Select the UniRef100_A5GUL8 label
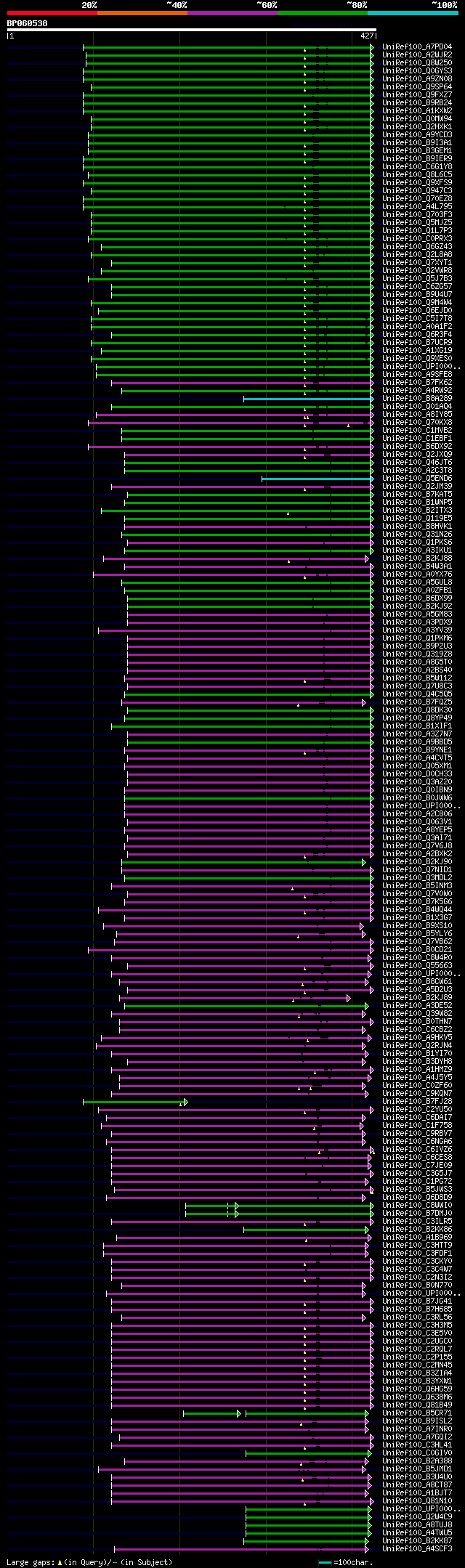465x1568 pixels. (417, 582)
